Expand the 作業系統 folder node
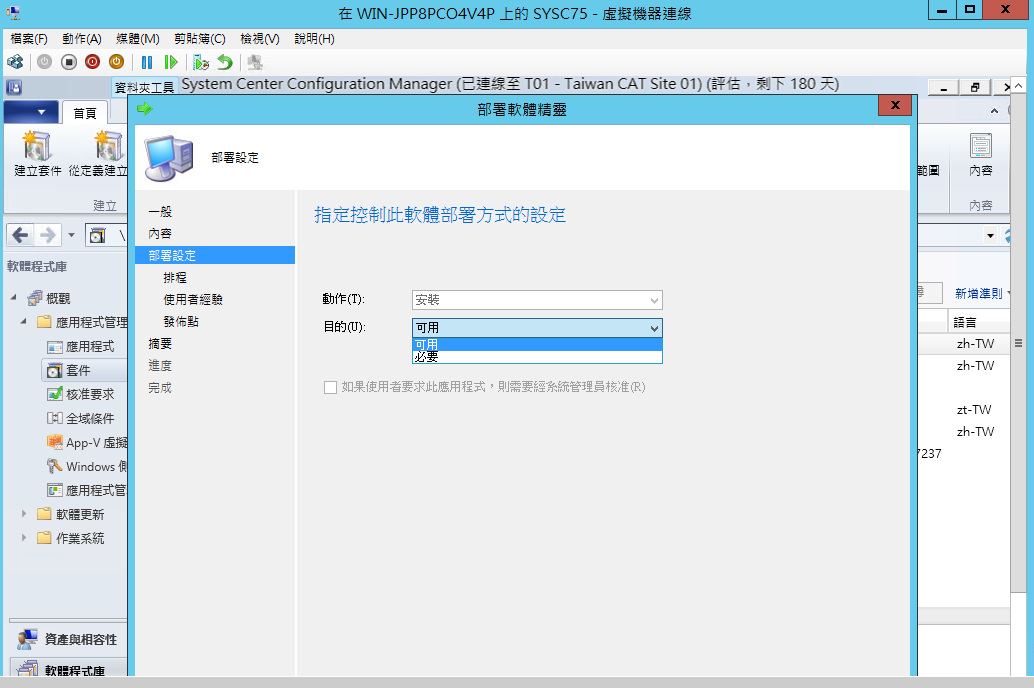This screenshot has height=688, width=1034. (x=24, y=538)
